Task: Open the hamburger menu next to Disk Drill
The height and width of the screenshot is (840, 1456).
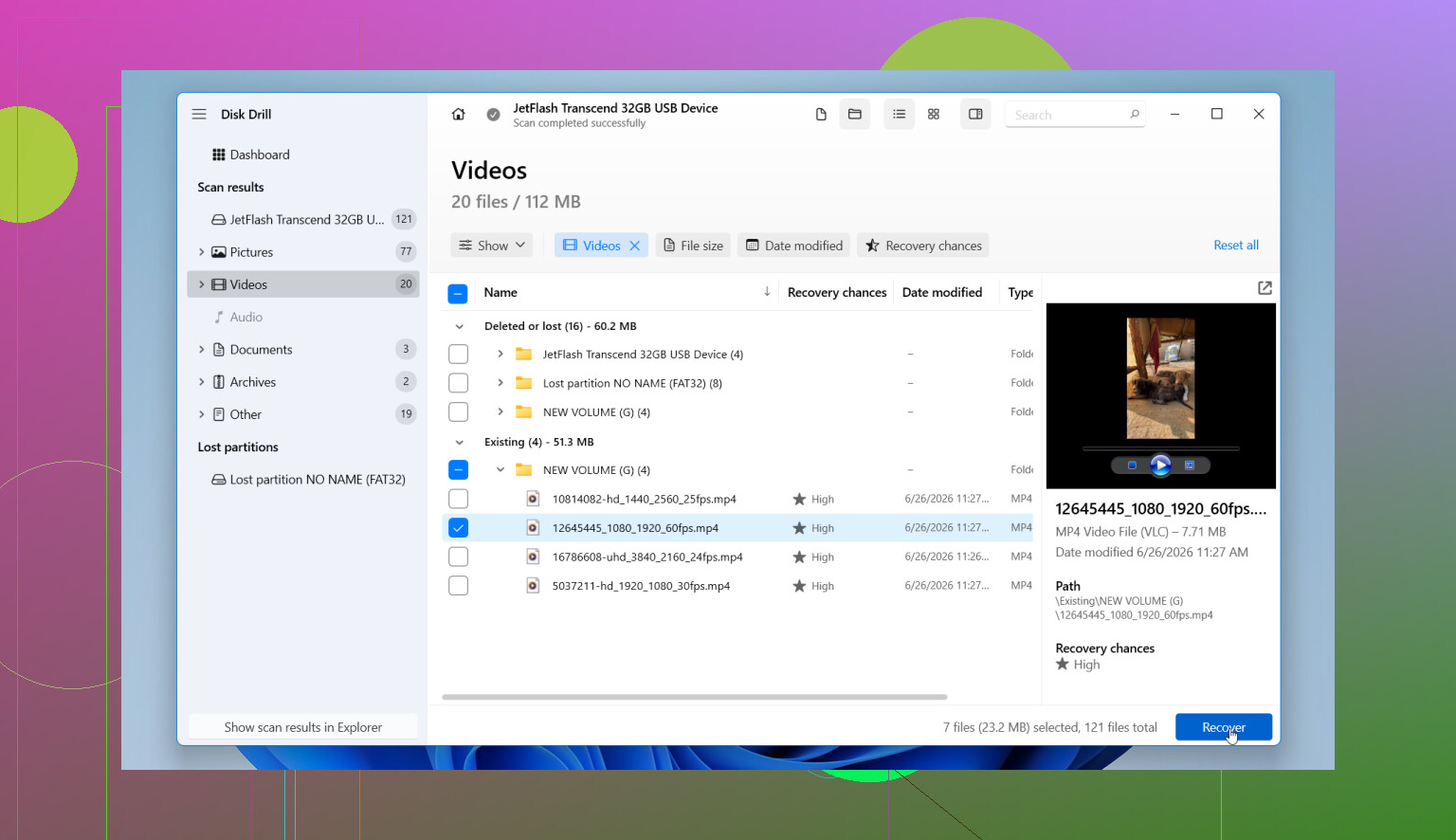Action: pos(199,114)
